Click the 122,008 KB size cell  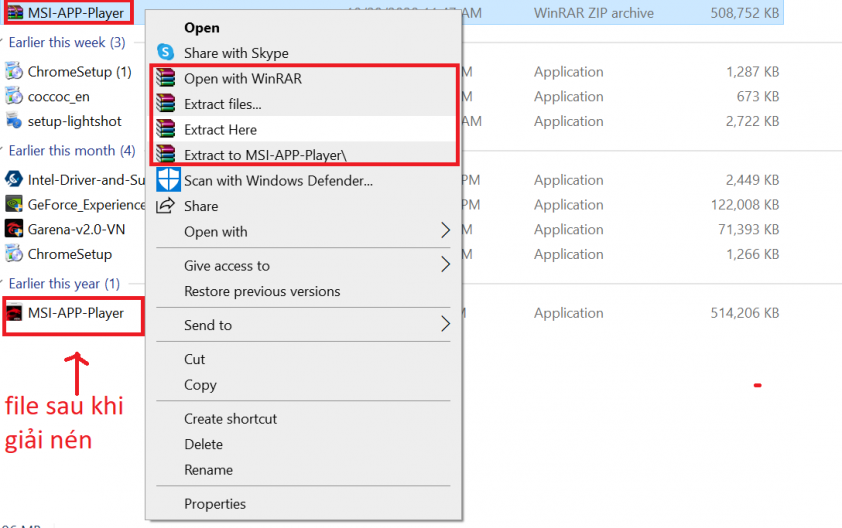(x=744, y=205)
